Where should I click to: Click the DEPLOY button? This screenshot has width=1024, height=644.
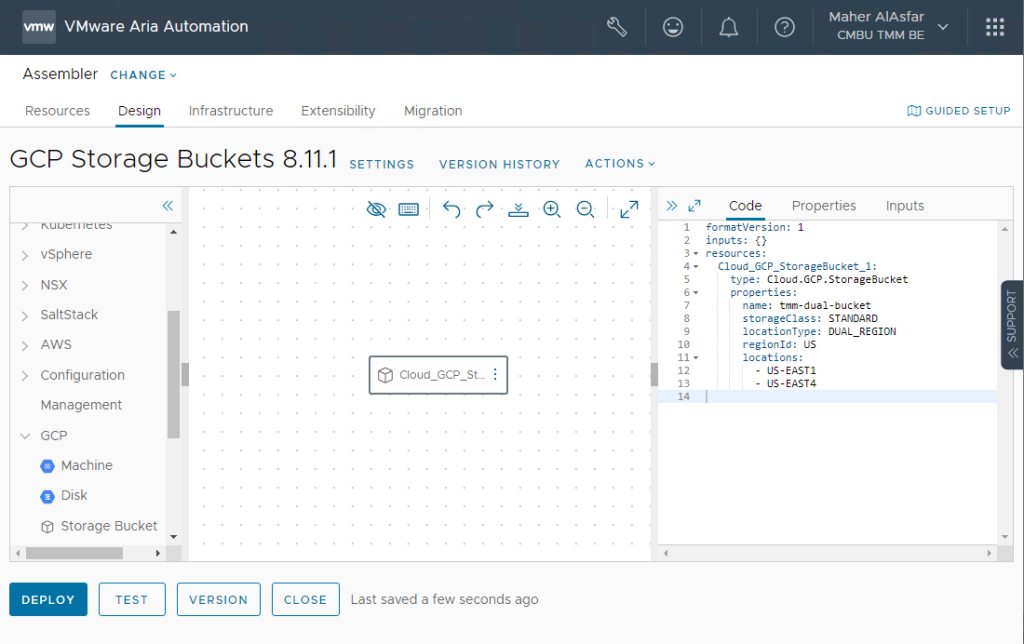pos(48,600)
